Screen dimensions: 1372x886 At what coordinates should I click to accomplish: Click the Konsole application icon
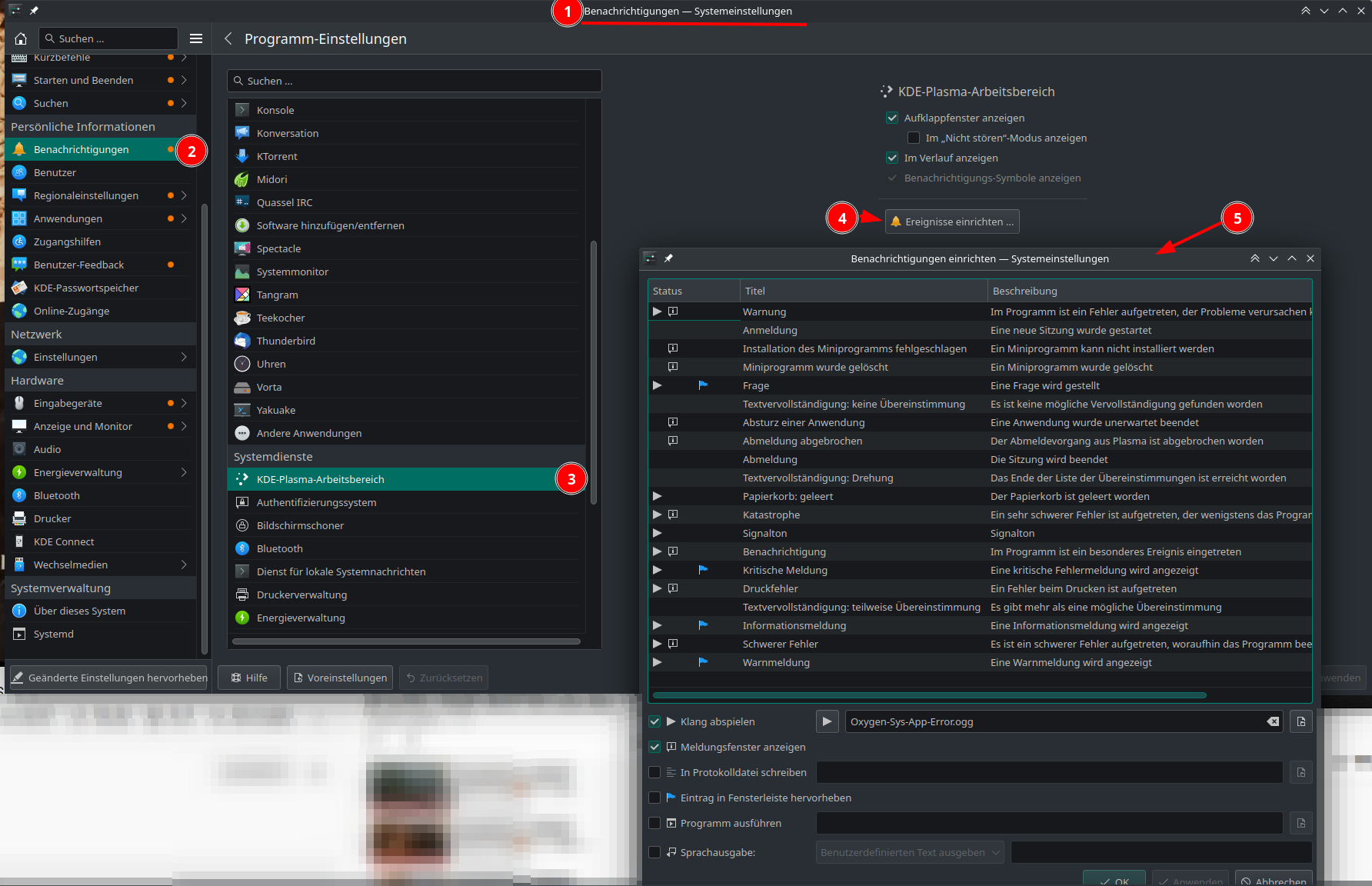[x=242, y=110]
